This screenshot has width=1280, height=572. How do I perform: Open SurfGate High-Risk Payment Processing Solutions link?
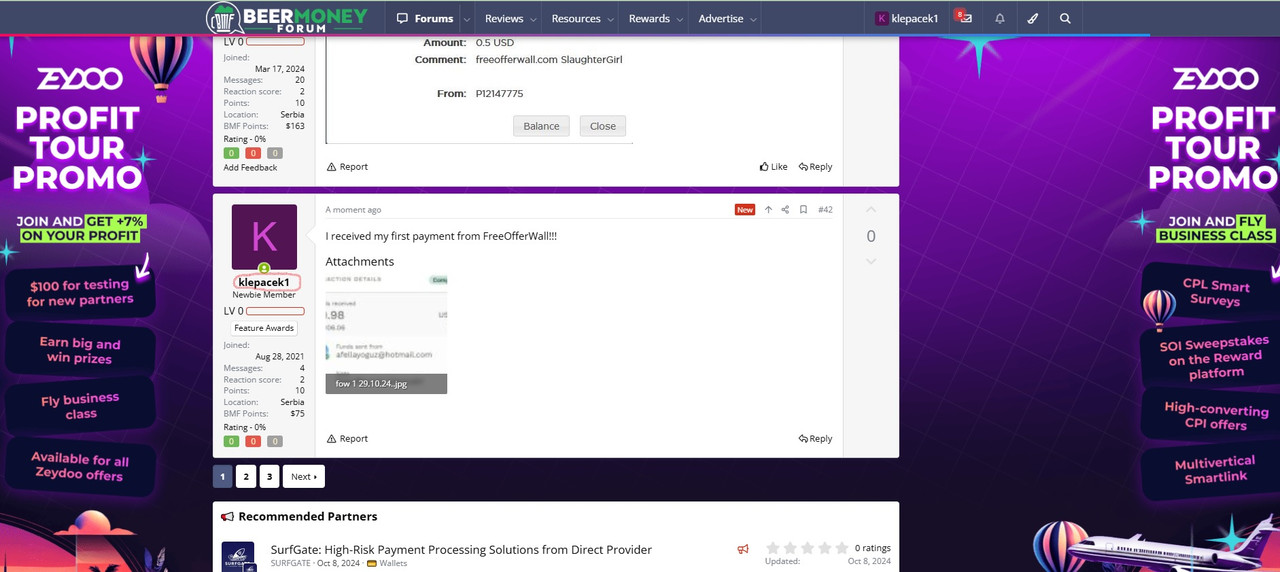click(461, 549)
